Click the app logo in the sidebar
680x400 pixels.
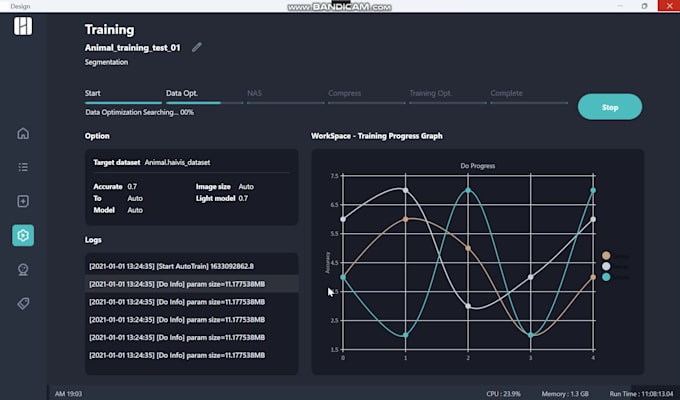tap(22, 27)
